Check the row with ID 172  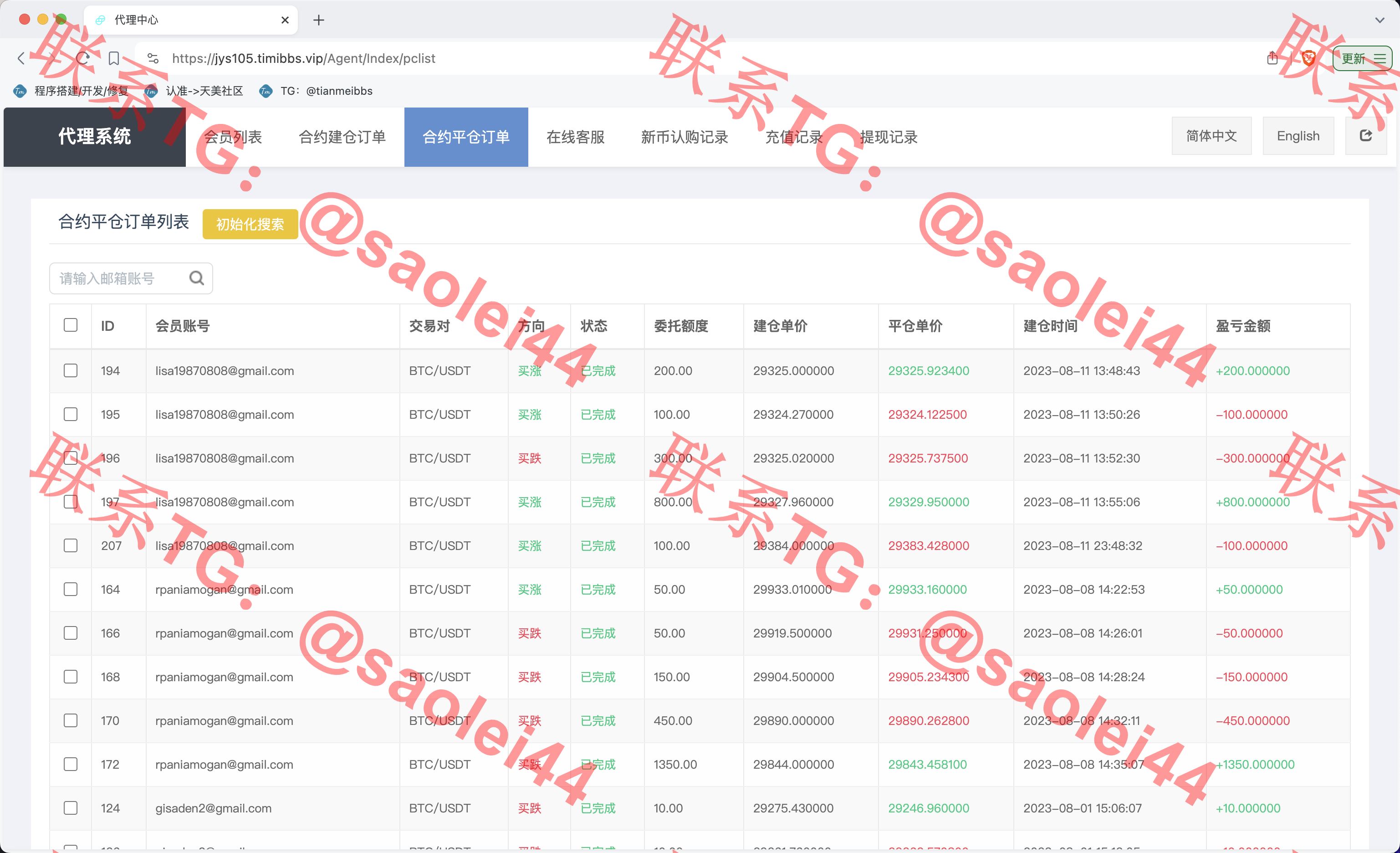click(x=71, y=764)
